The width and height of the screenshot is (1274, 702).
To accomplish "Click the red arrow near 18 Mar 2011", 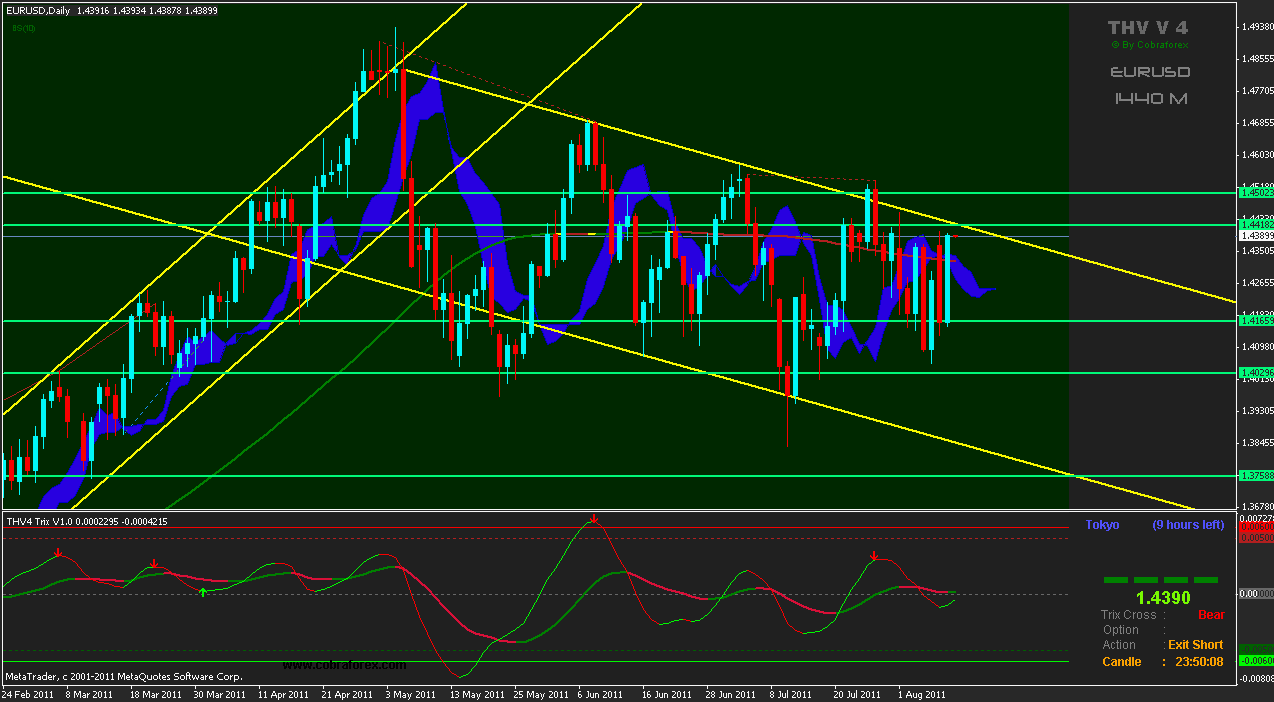I will [x=154, y=565].
